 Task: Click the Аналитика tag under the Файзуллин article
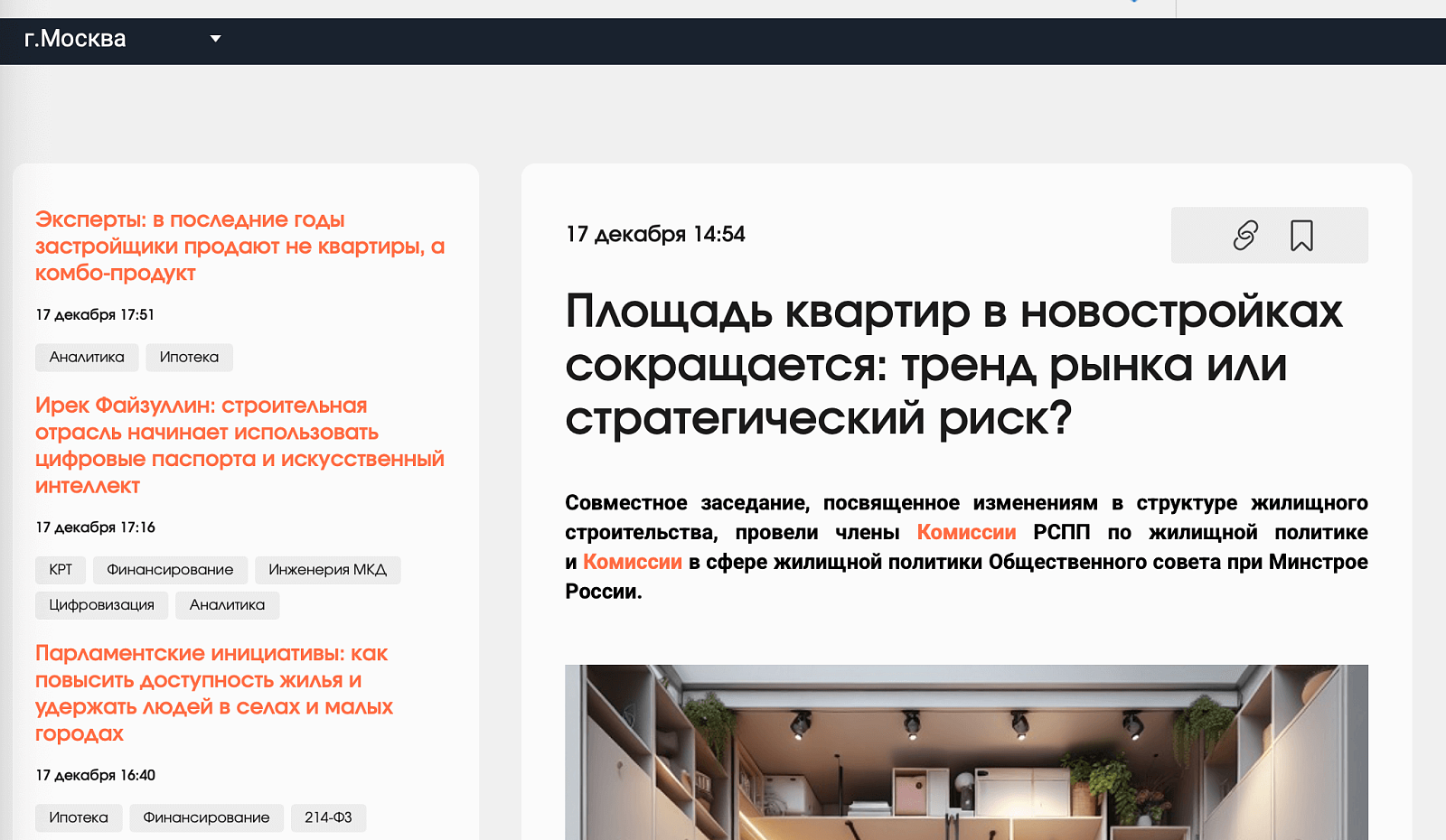(x=227, y=605)
